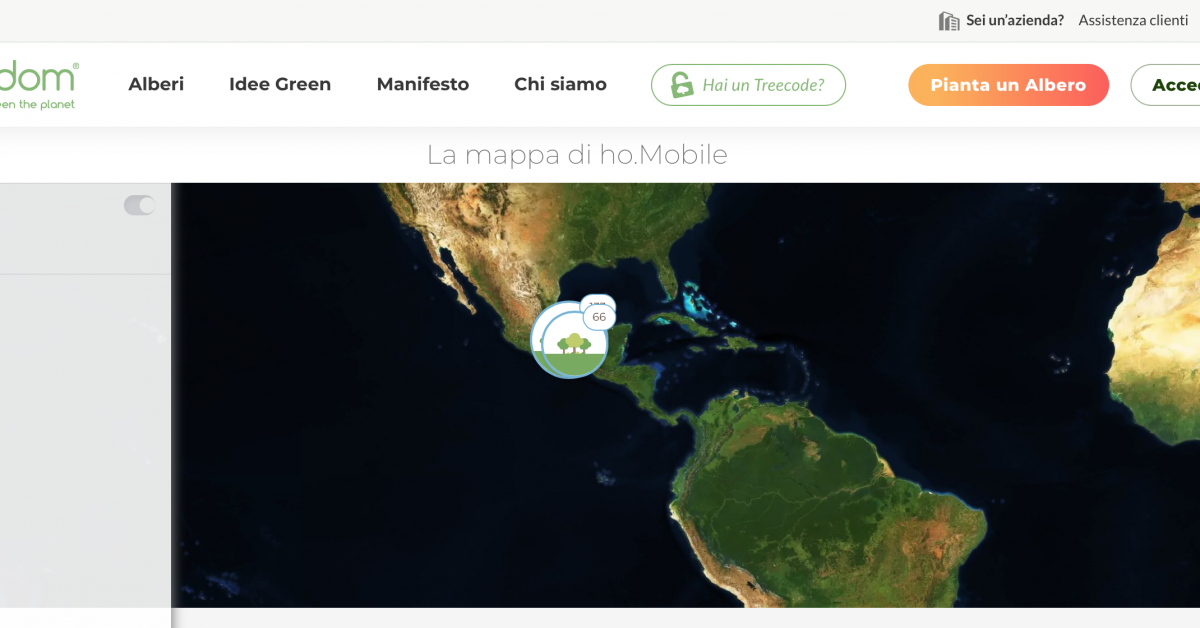Viewport: 1200px width, 628px height.
Task: Click the building icon beside Sei un'azienda
Action: pyautogui.click(x=949, y=20)
